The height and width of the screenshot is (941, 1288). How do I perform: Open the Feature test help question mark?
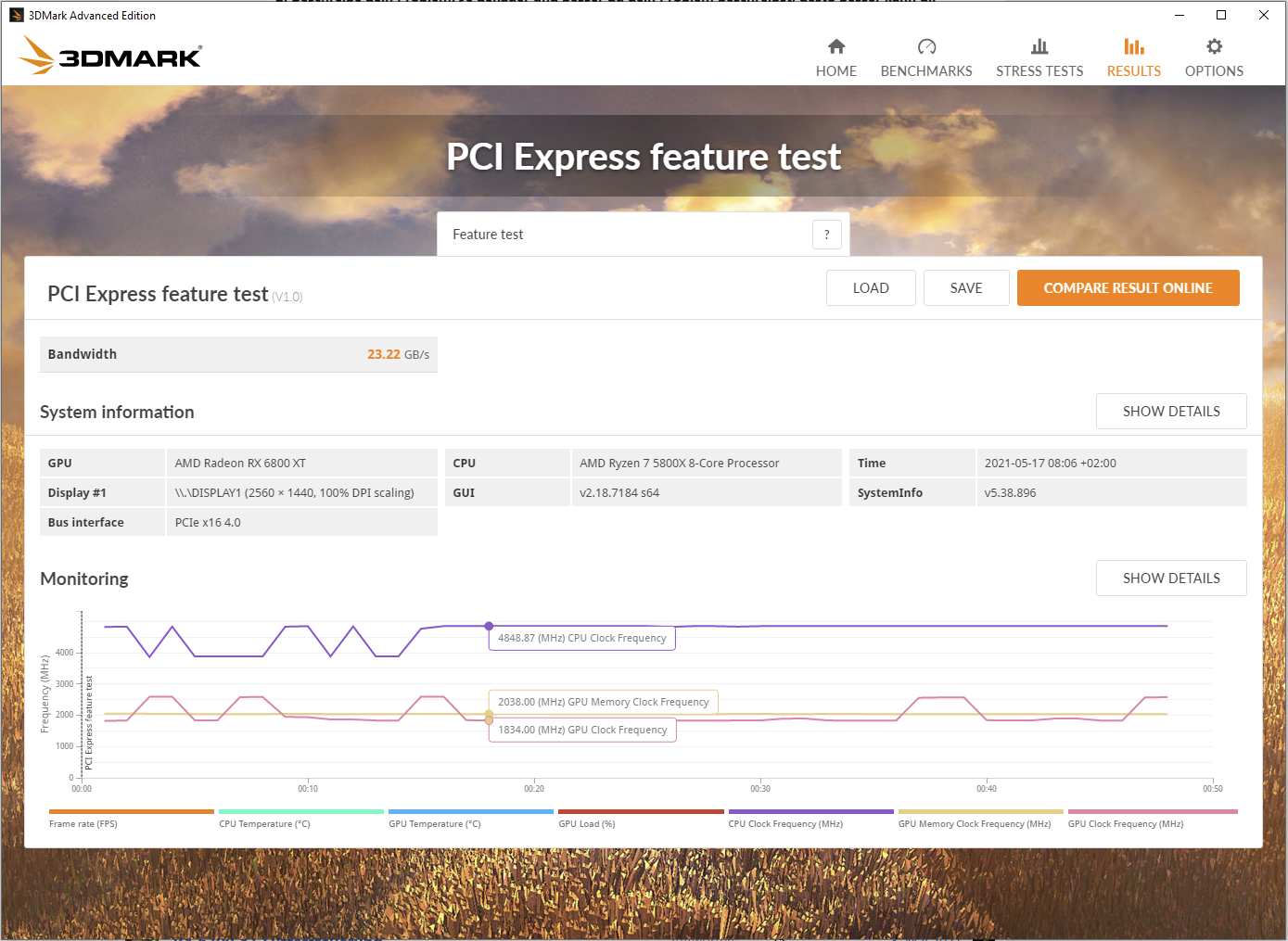[x=827, y=235]
